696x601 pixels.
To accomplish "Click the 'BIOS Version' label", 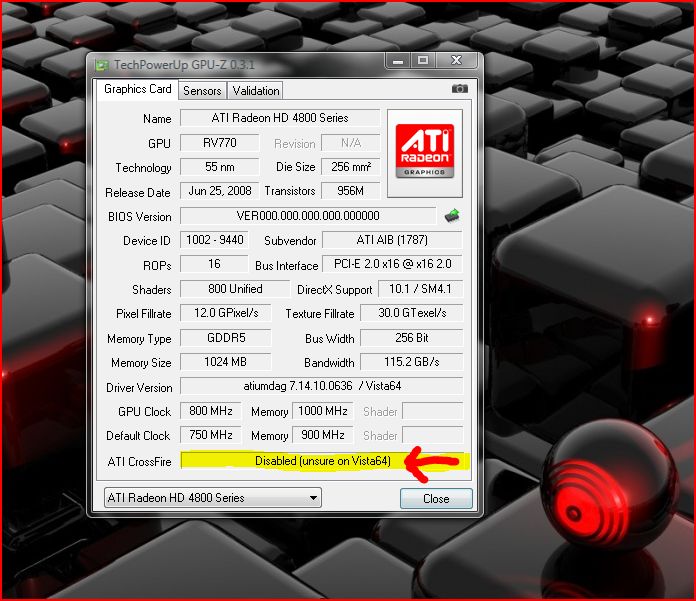I will point(139,217).
